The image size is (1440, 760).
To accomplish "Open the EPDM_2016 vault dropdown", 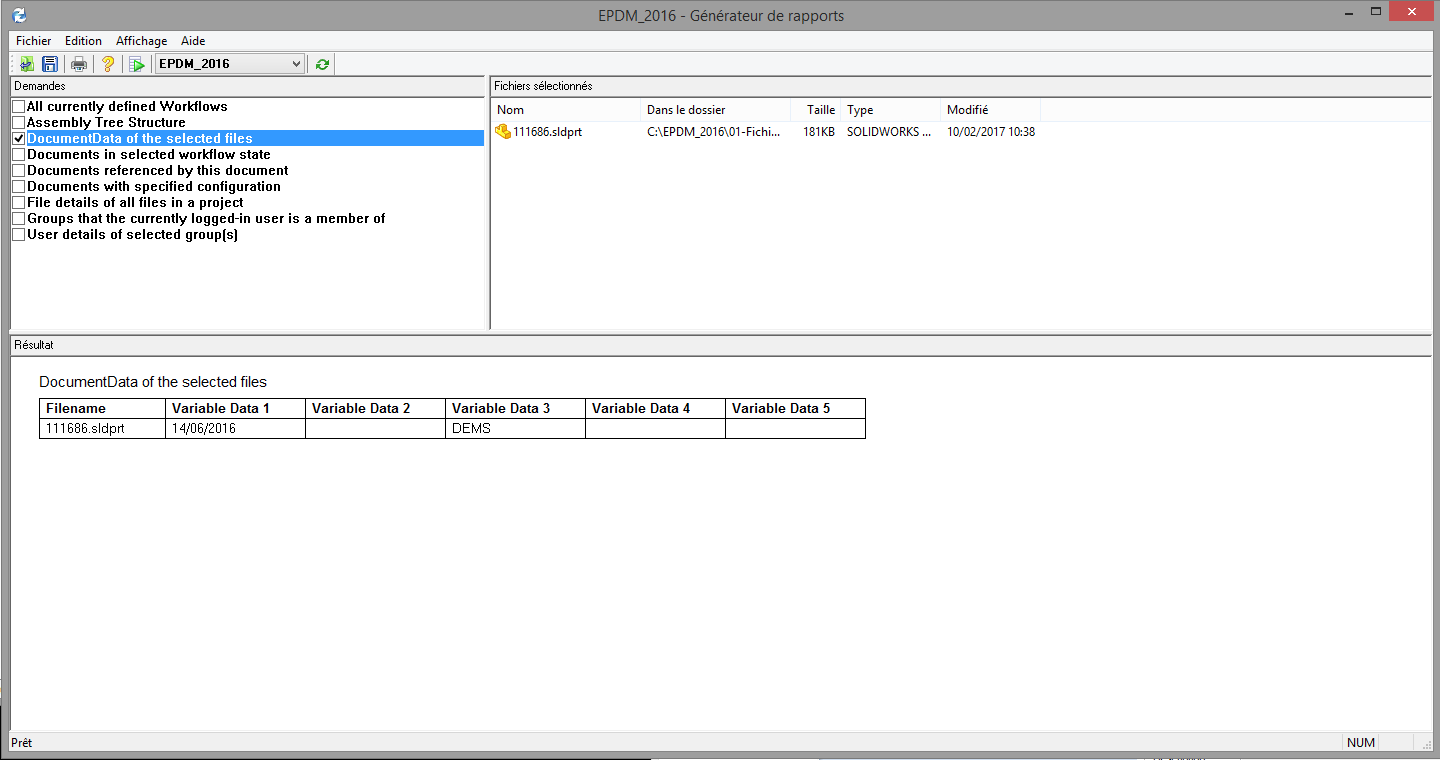I will tap(229, 64).
